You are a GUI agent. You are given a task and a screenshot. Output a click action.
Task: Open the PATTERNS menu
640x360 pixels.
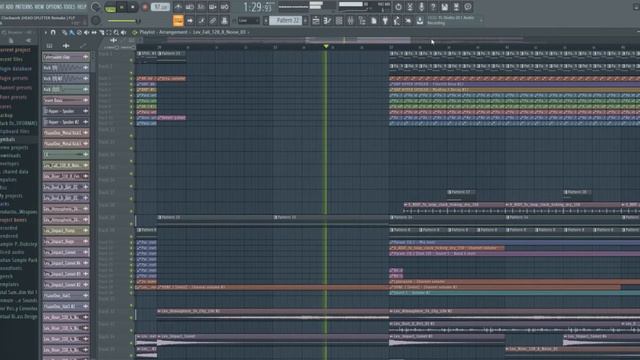pyautogui.click(x=24, y=7)
